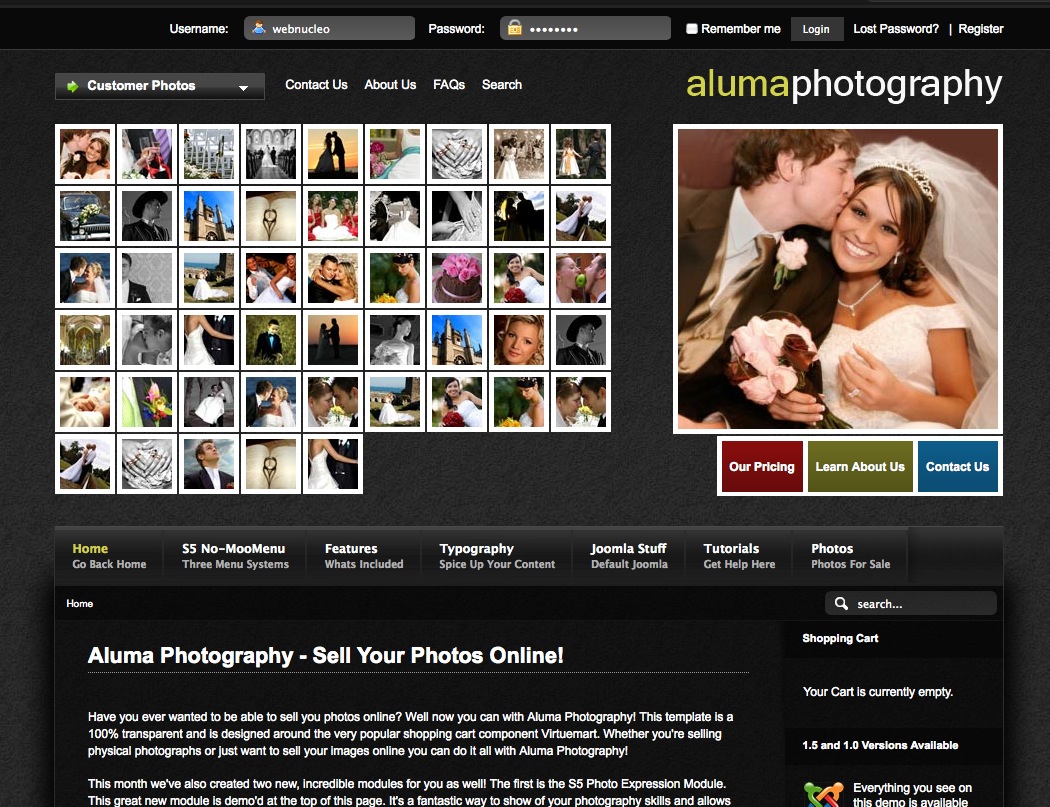
Task: Click the Lost Password? link
Action: (x=895, y=29)
